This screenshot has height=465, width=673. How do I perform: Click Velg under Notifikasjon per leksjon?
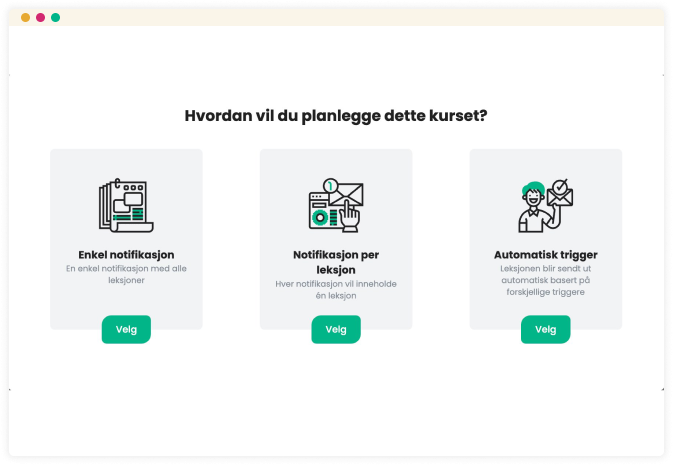click(x=336, y=329)
